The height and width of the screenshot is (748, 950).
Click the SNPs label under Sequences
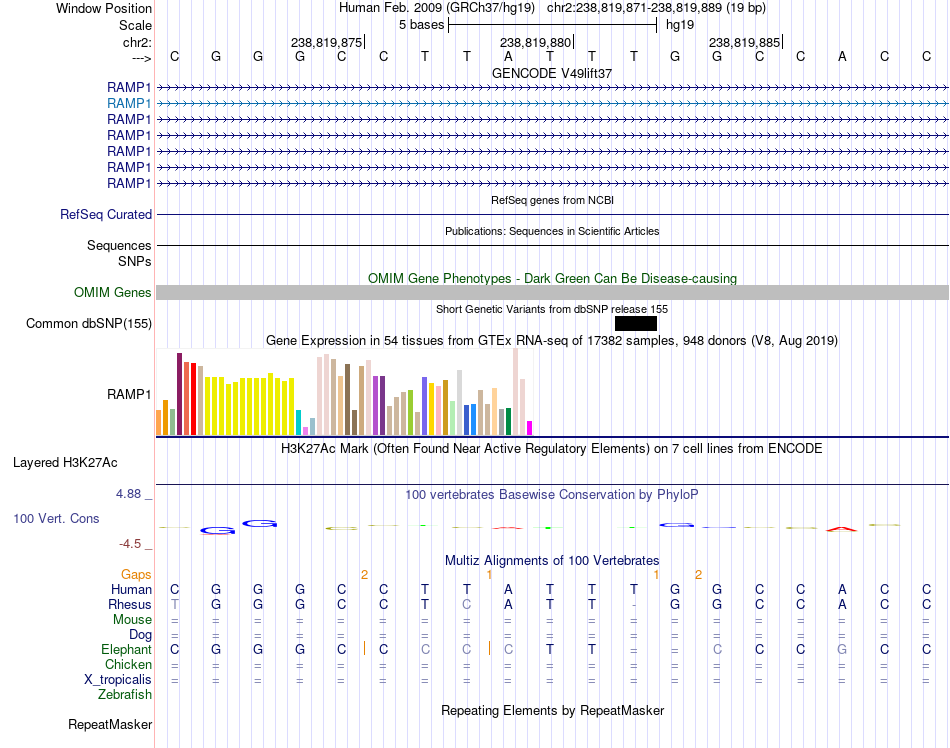click(x=135, y=261)
